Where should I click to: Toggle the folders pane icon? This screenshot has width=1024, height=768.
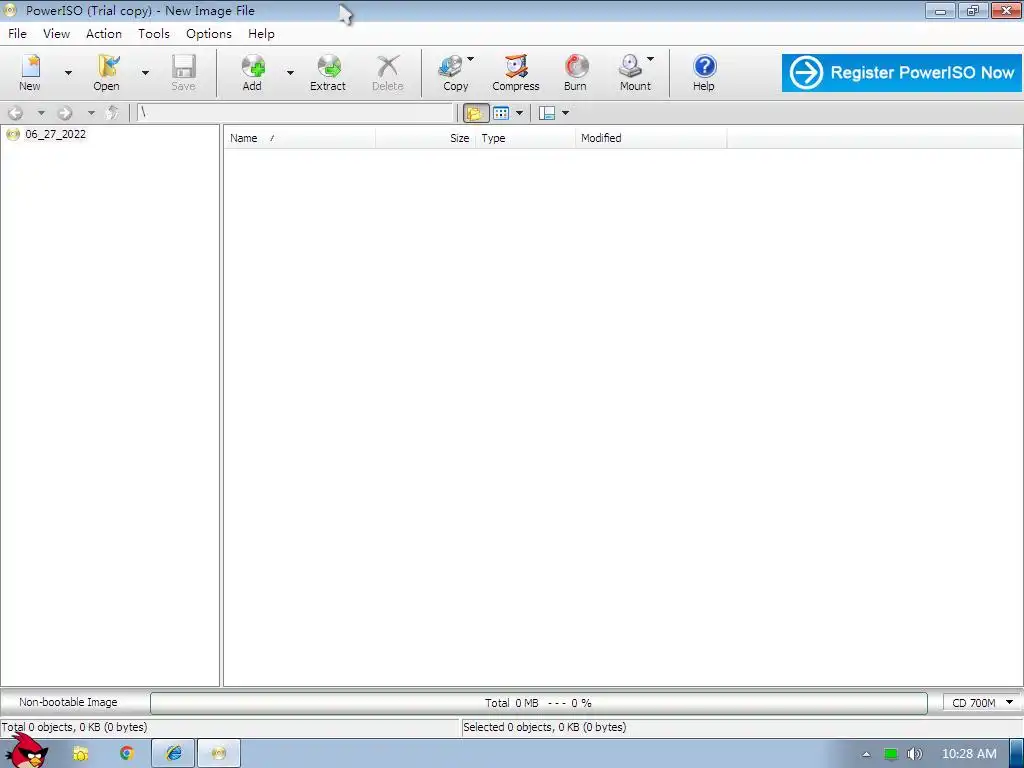pyautogui.click(x=475, y=113)
